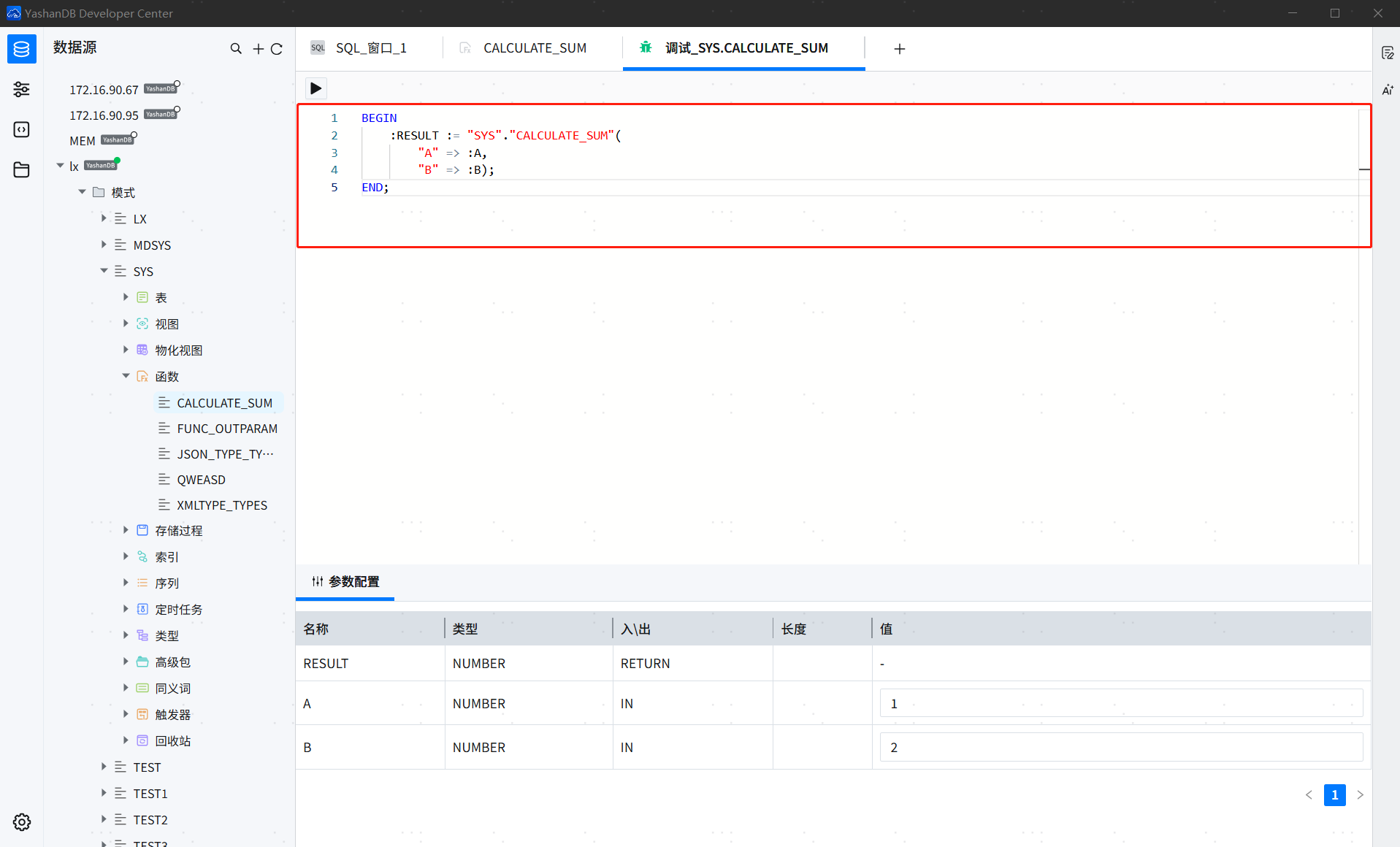The height and width of the screenshot is (847, 1400).
Task: Collapse the SYS schema node
Action: point(104,271)
